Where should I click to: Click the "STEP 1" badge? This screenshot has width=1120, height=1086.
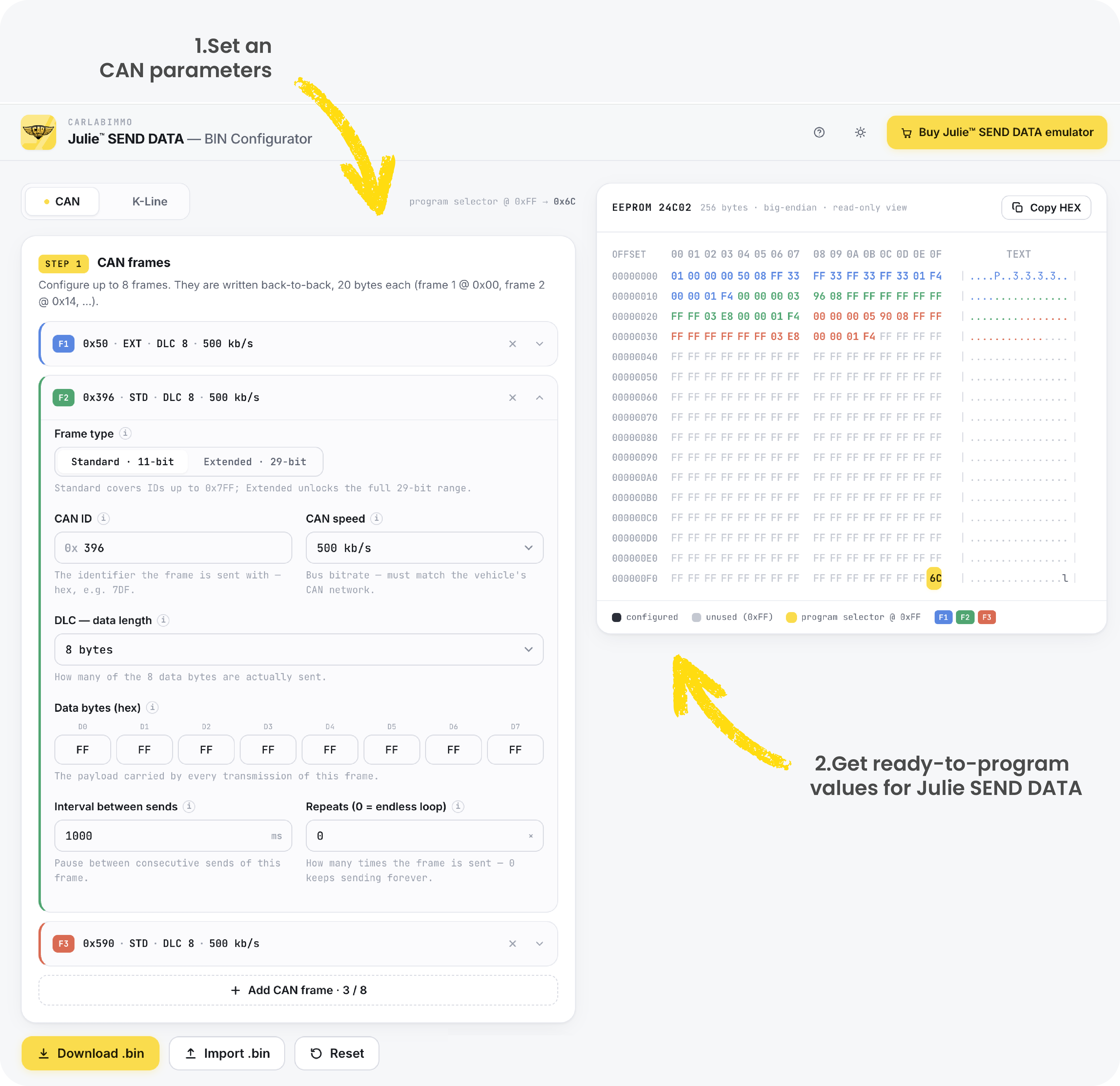point(63,264)
